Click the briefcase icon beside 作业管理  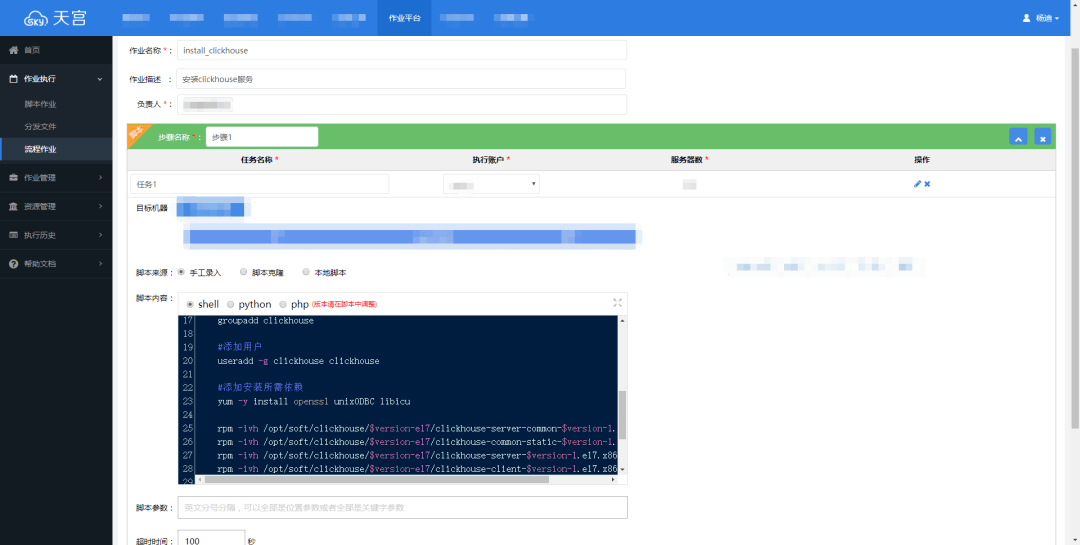tap(13, 178)
